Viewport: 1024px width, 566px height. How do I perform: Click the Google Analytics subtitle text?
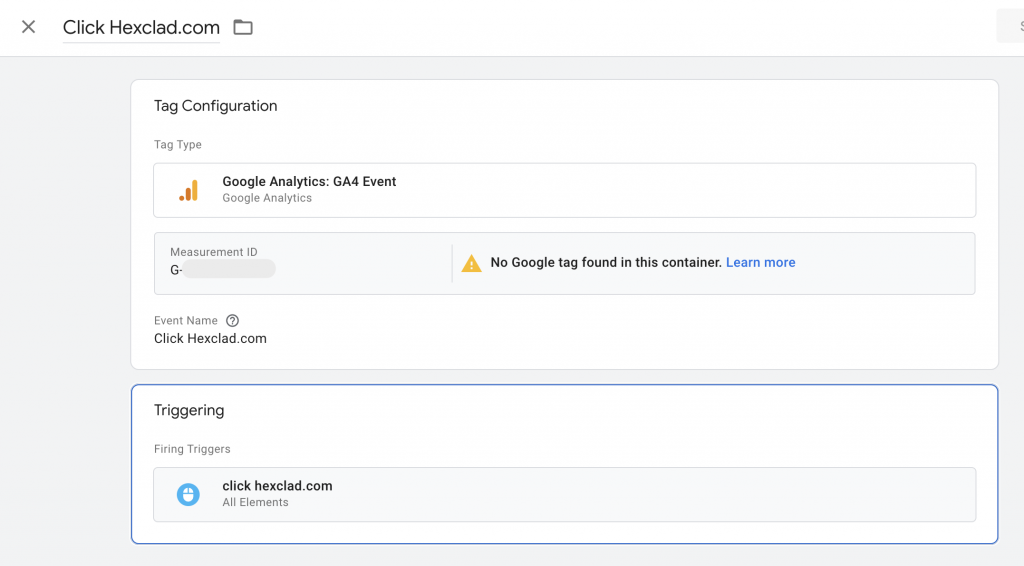(267, 198)
